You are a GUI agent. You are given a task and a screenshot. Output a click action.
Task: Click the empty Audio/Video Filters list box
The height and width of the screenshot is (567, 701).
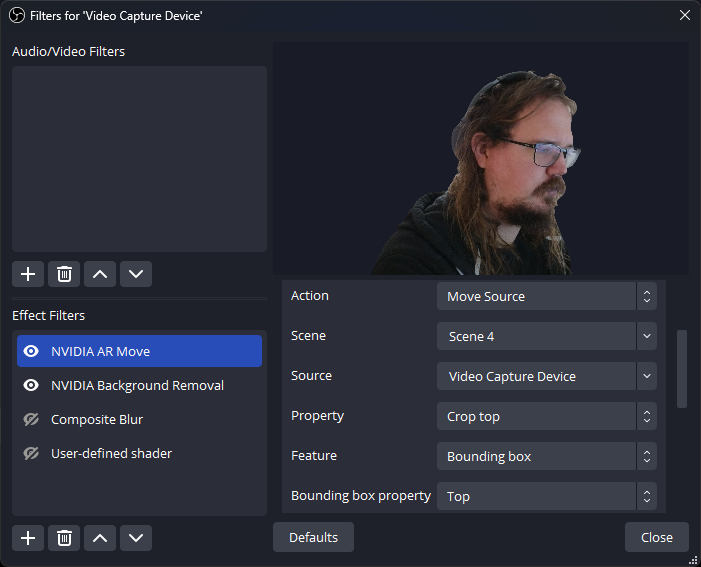[139, 159]
